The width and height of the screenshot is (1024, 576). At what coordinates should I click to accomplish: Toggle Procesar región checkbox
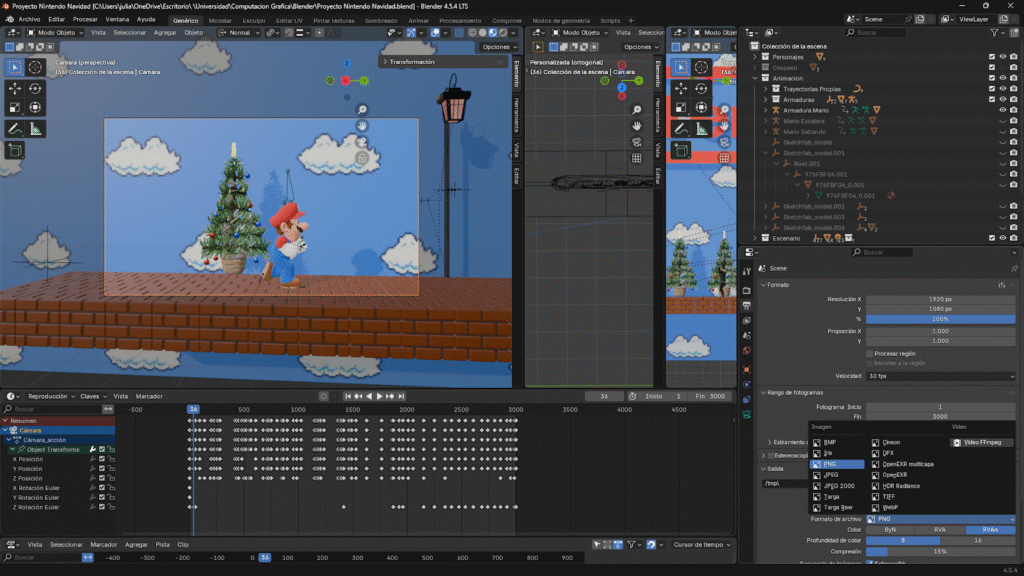pos(869,353)
